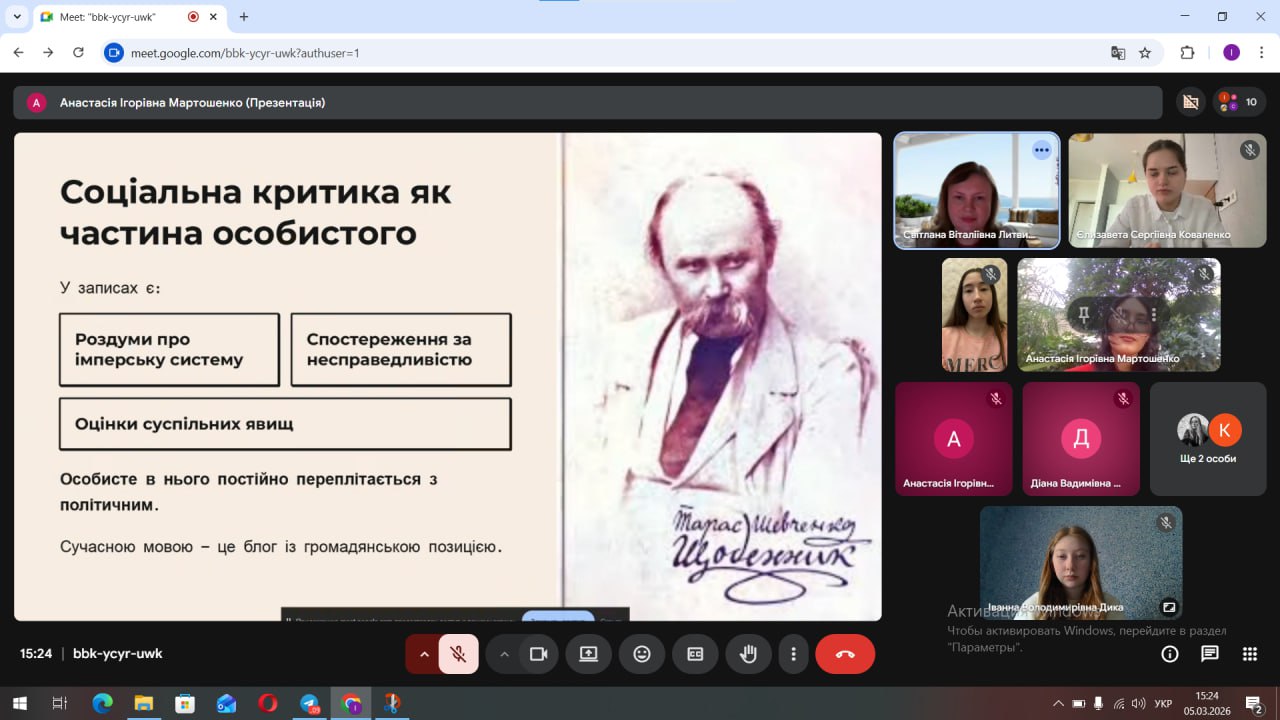Image resolution: width=1280 pixels, height=720 pixels.
Task: Select Єлизавета Сергіївна Коваленко's video tile
Action: pos(1167,190)
